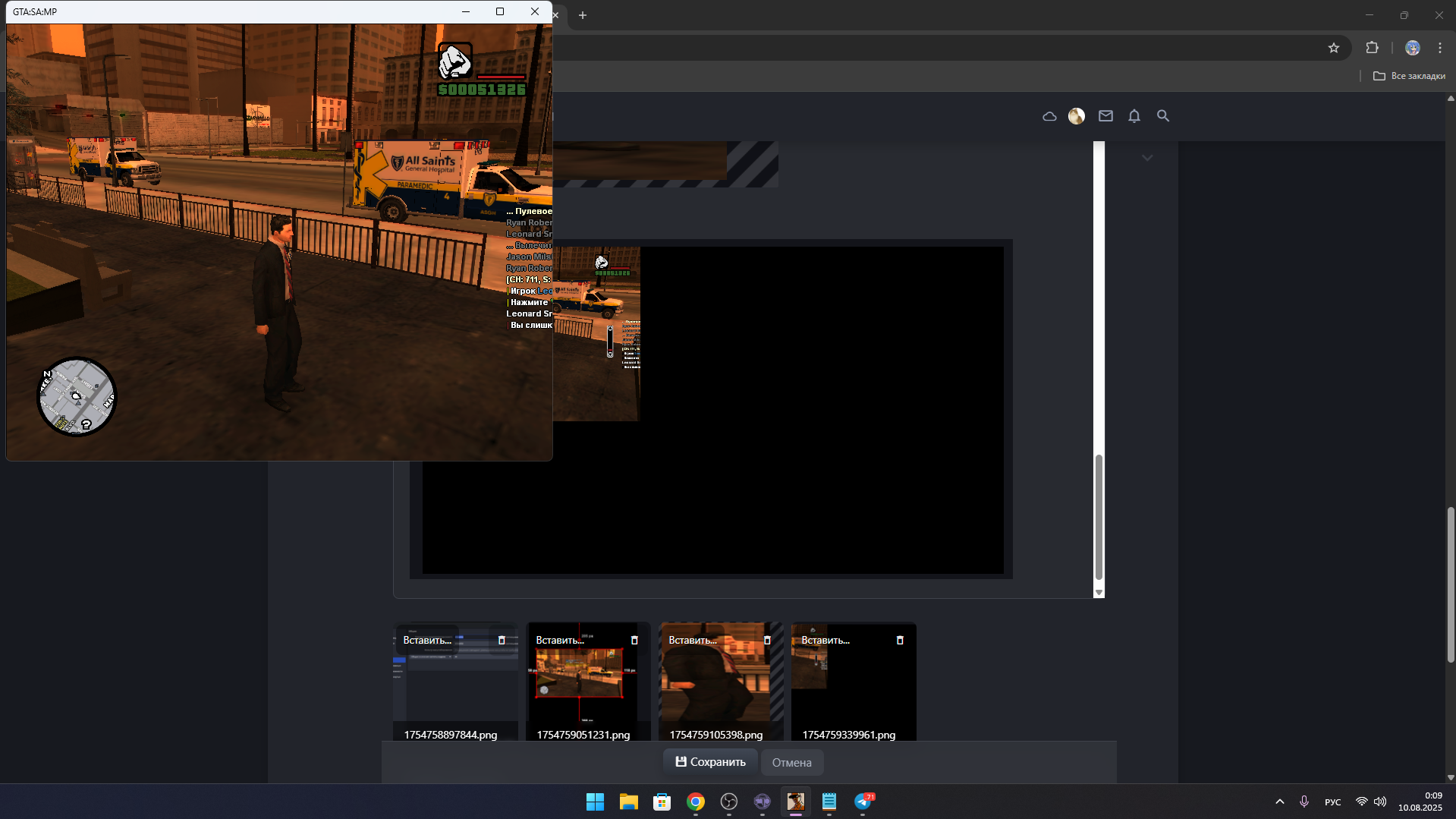Bookmark this page with the star icon
1456x819 pixels.
1334,48
